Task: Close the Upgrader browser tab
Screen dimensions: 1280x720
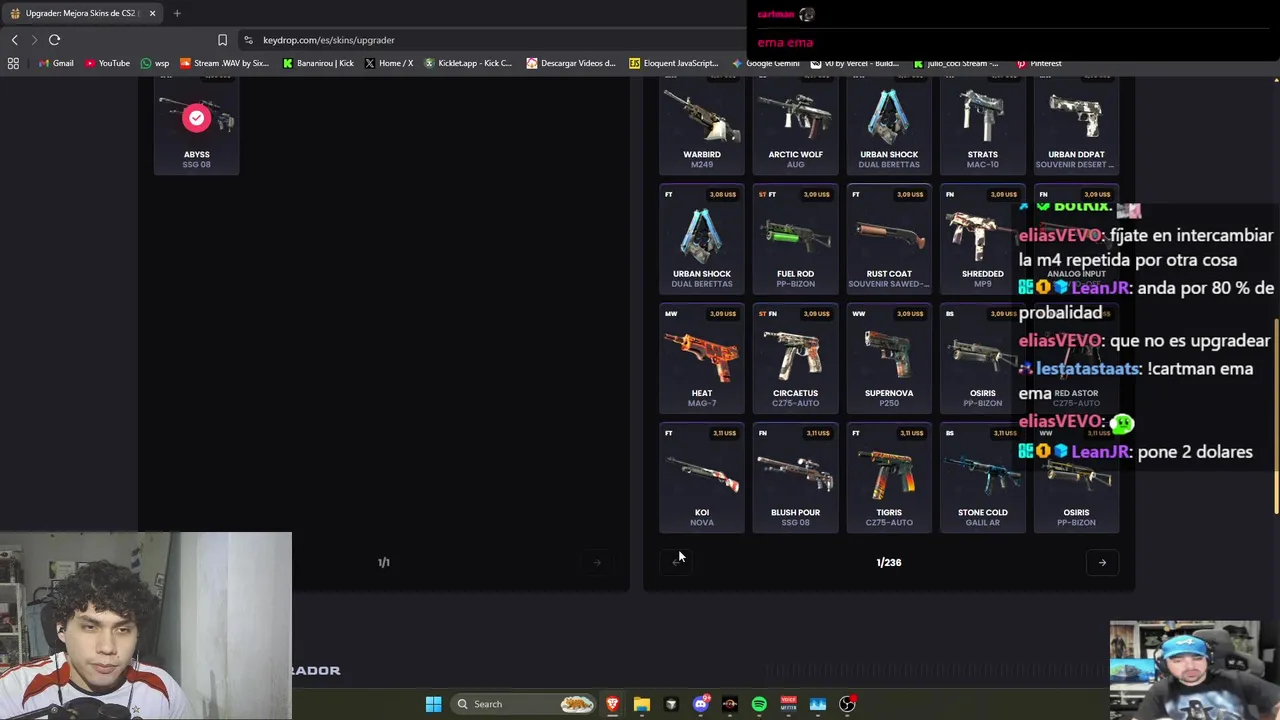Action: coord(152,13)
